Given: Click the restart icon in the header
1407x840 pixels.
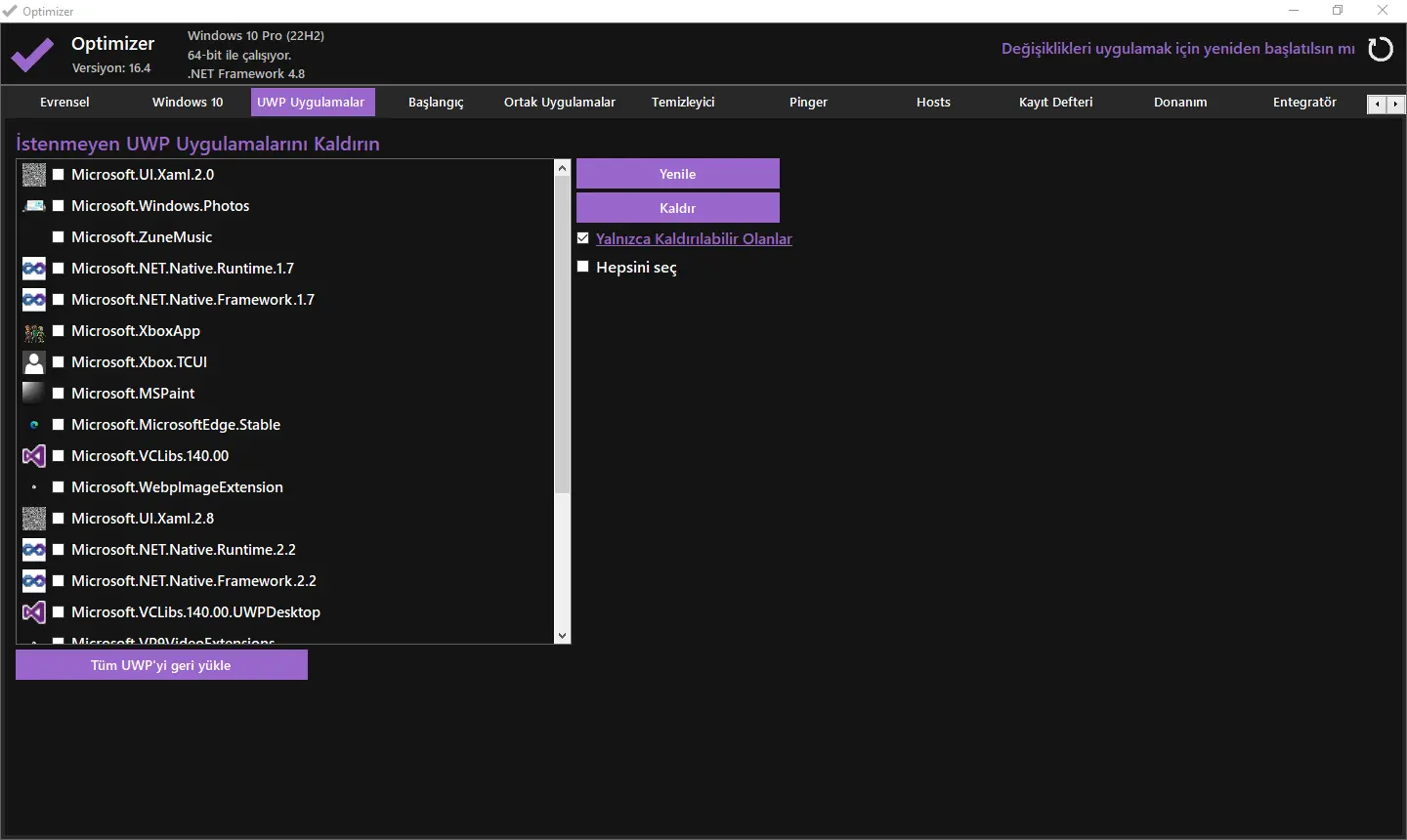Looking at the screenshot, I should (1381, 49).
